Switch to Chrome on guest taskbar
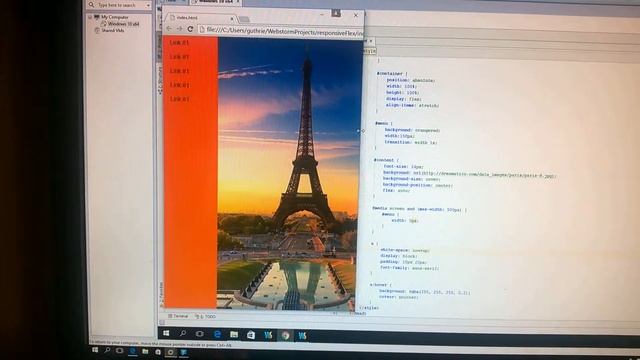Screen dimensions: 640x360 point(285,336)
